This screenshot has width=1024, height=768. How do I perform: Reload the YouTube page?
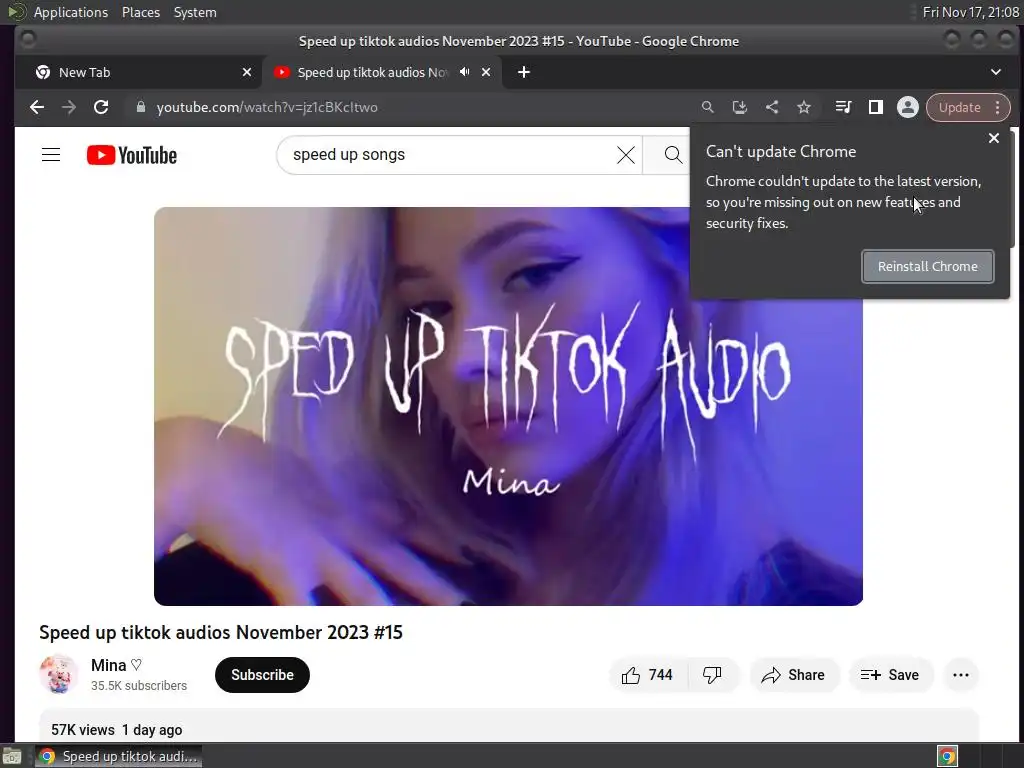click(x=101, y=107)
